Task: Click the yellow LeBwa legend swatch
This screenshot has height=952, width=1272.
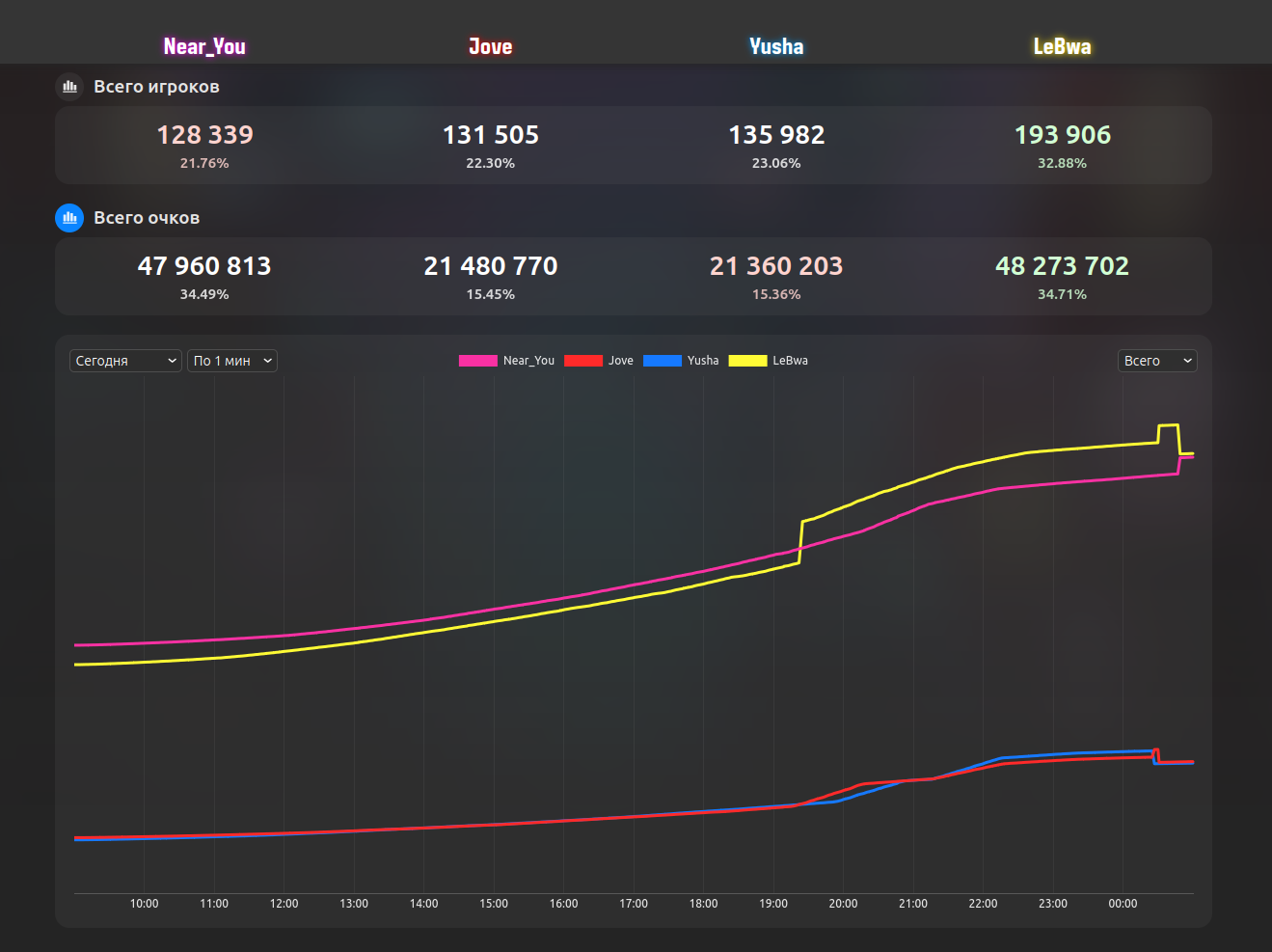Action: click(x=747, y=361)
